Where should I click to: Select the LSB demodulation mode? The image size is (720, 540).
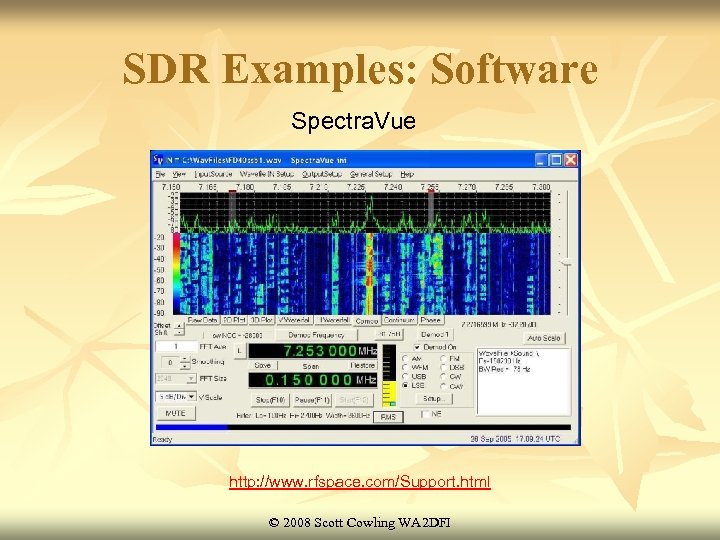pyautogui.click(x=405, y=386)
